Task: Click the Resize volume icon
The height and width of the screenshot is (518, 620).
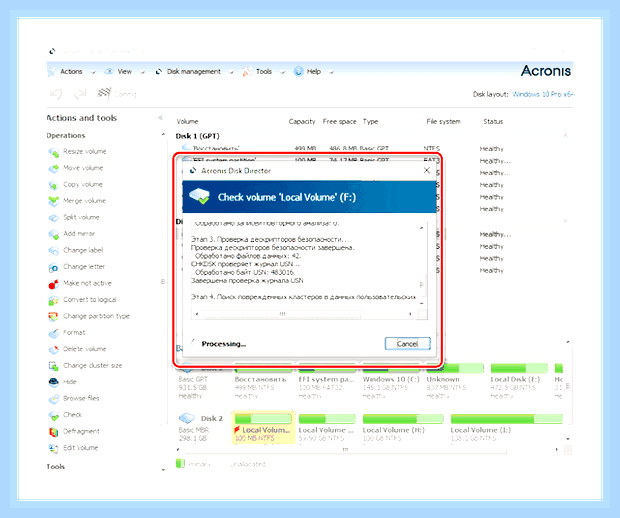Action: (x=54, y=152)
